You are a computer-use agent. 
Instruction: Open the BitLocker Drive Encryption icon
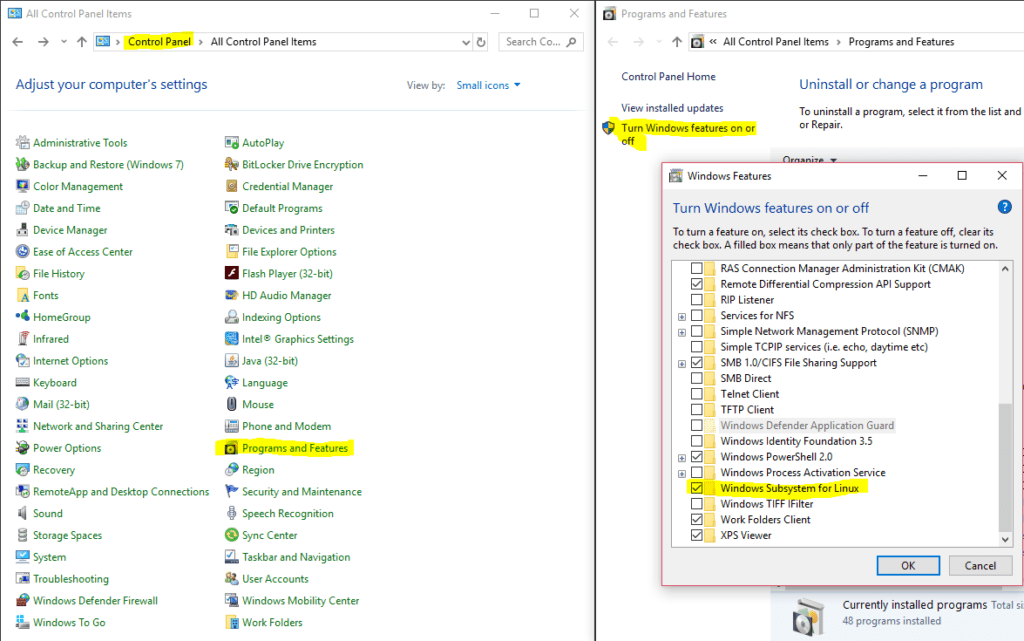click(231, 164)
